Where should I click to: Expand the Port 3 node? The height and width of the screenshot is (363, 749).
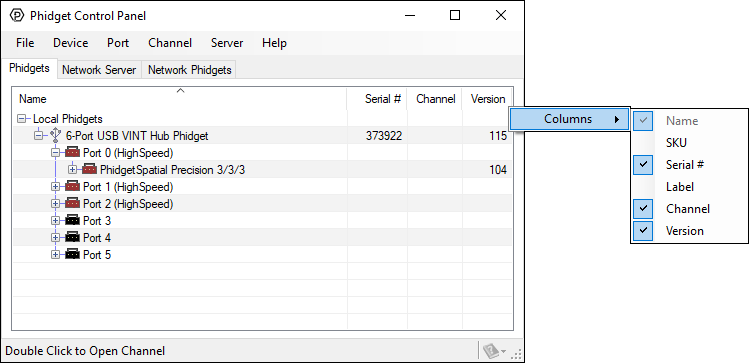pos(55,221)
